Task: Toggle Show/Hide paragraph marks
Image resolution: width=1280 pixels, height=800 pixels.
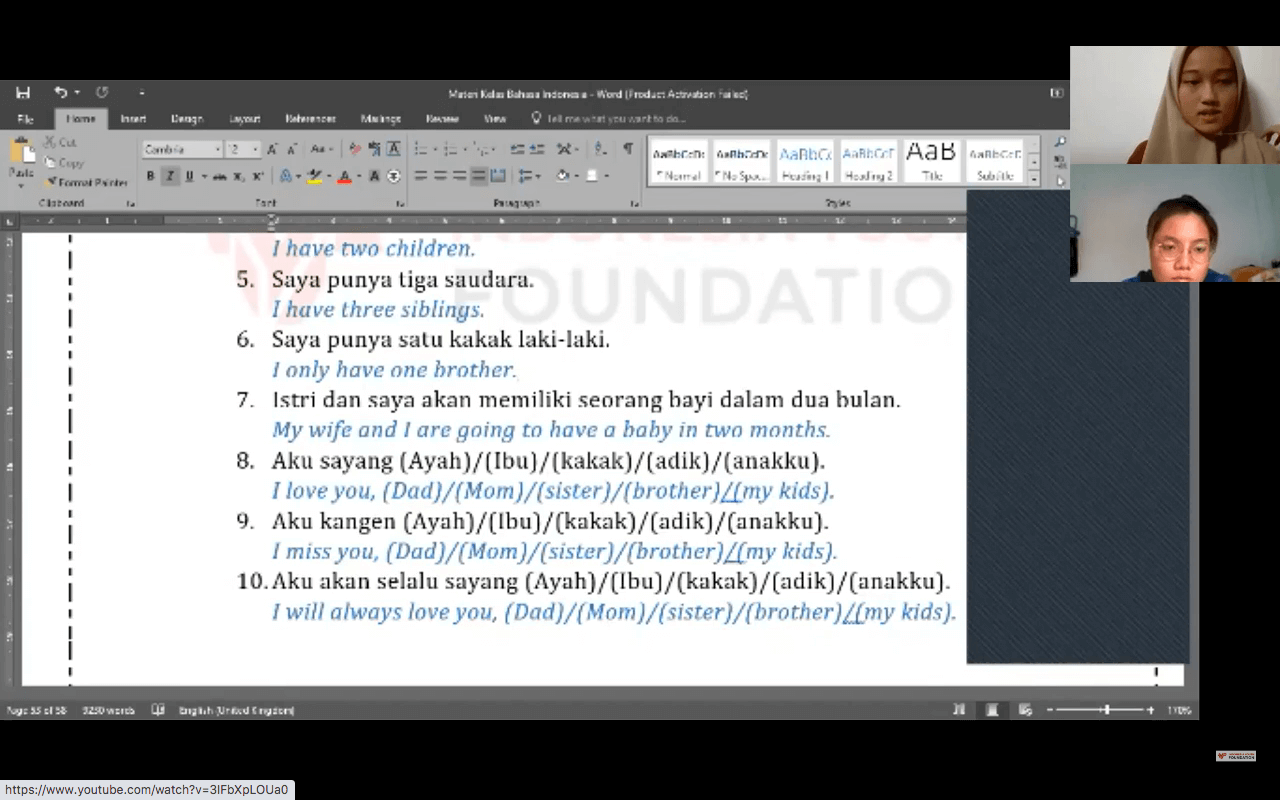Action: tap(628, 149)
